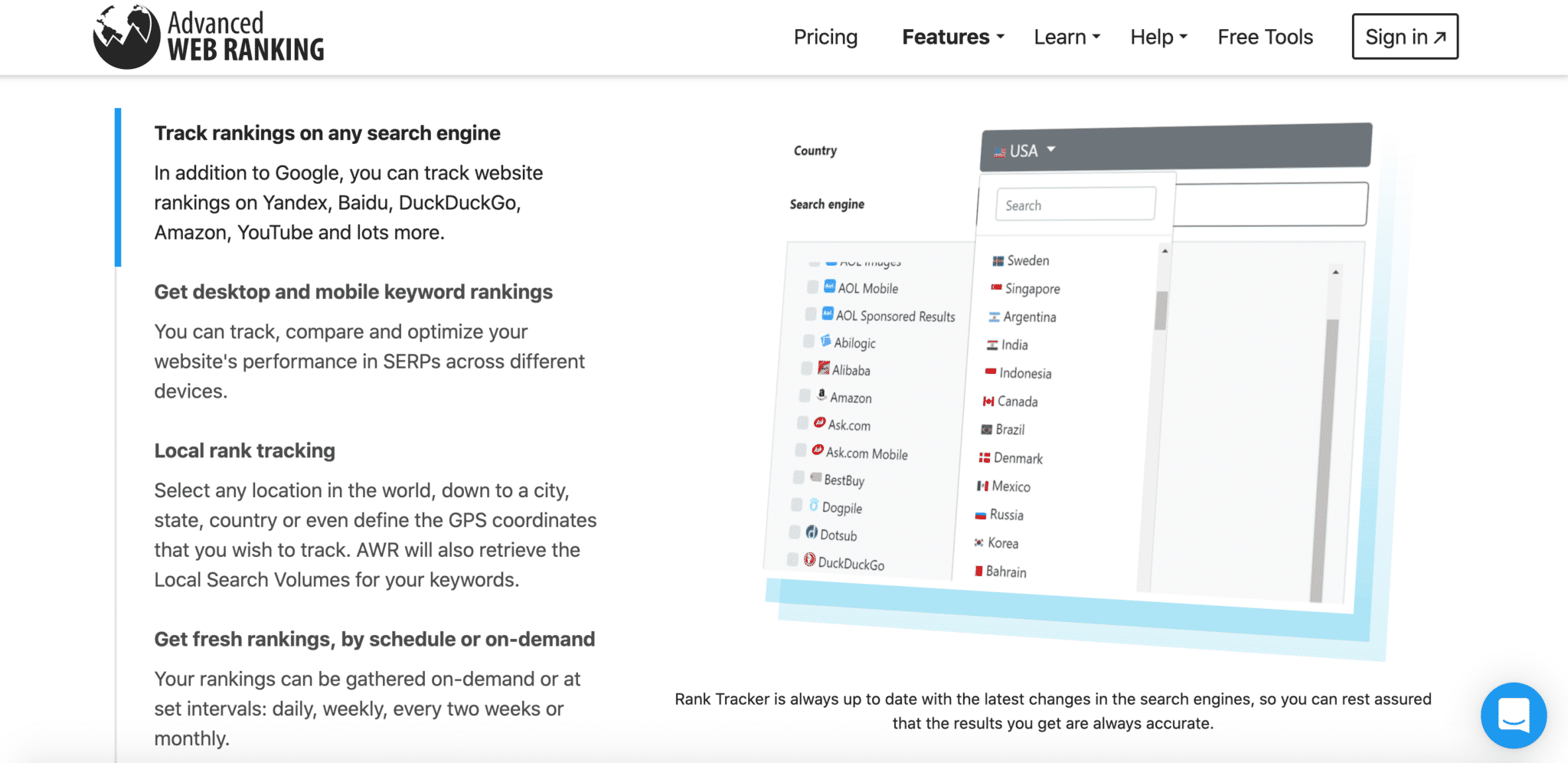Open the Help dropdown

pyautogui.click(x=1157, y=36)
